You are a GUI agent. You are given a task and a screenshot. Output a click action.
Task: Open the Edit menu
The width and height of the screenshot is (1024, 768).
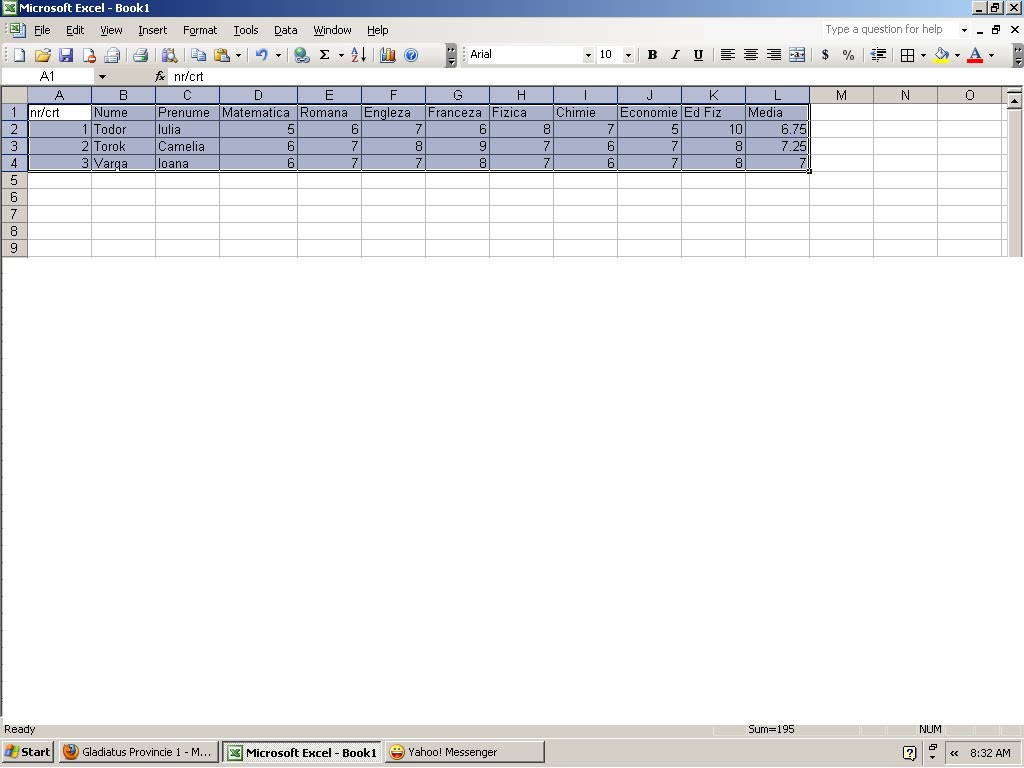tap(75, 30)
